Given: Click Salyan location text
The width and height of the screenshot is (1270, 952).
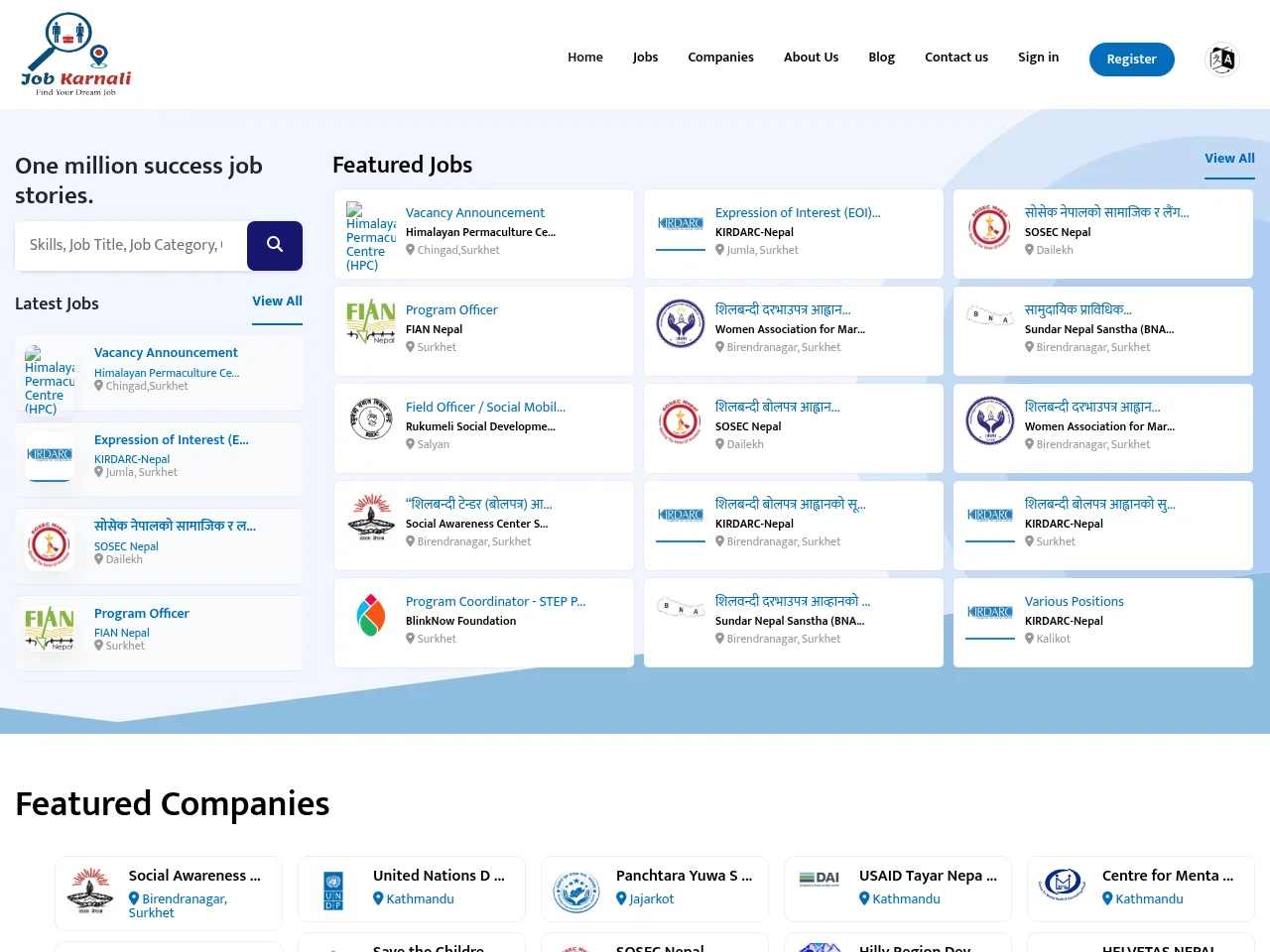Looking at the screenshot, I should tap(434, 444).
